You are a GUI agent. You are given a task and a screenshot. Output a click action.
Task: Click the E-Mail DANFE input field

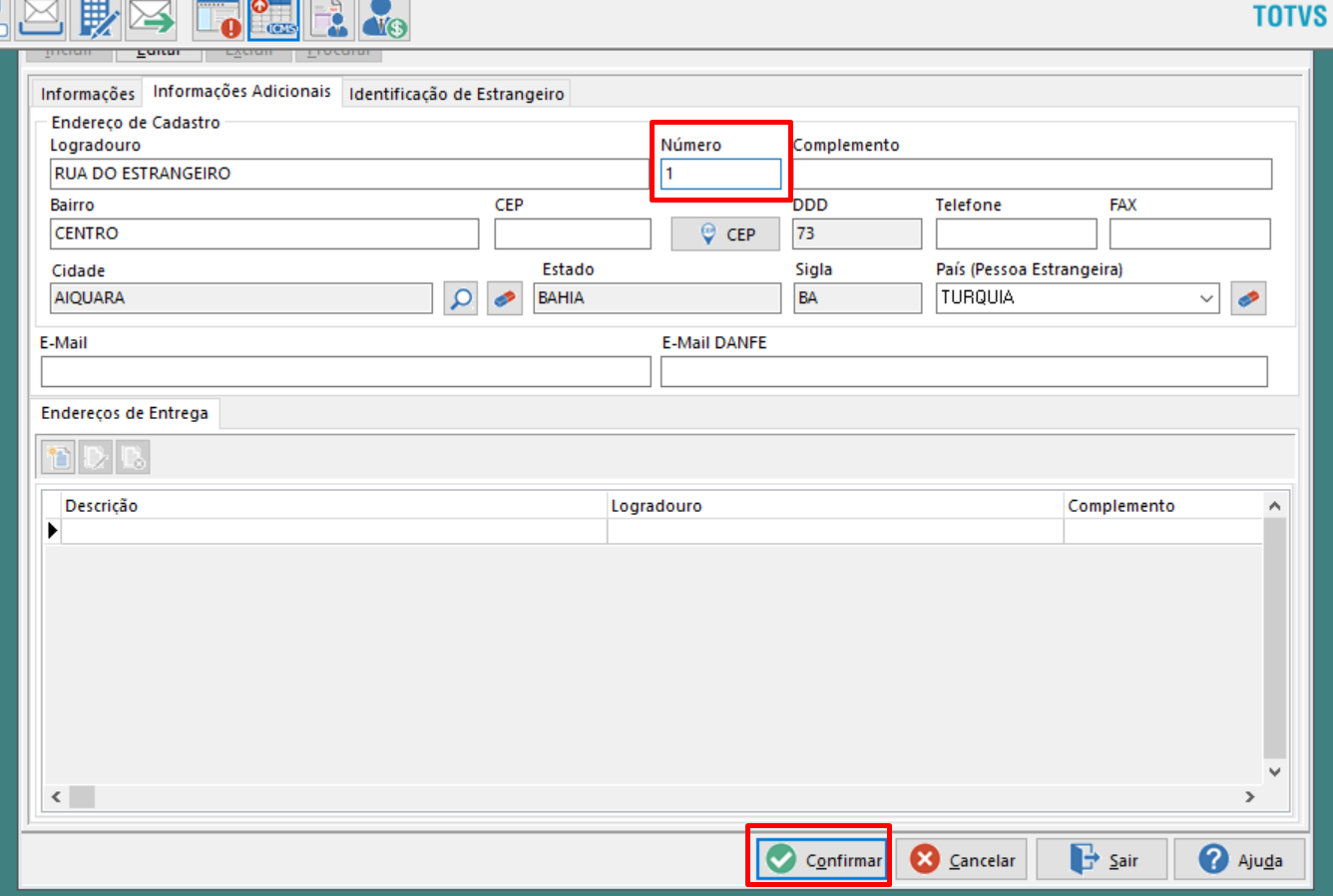pyautogui.click(x=964, y=371)
